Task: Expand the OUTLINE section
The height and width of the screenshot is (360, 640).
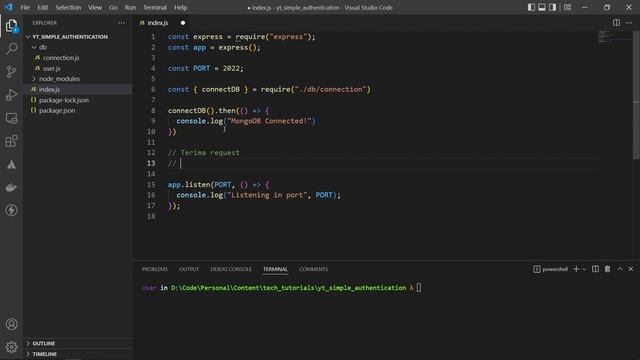Action: point(28,343)
